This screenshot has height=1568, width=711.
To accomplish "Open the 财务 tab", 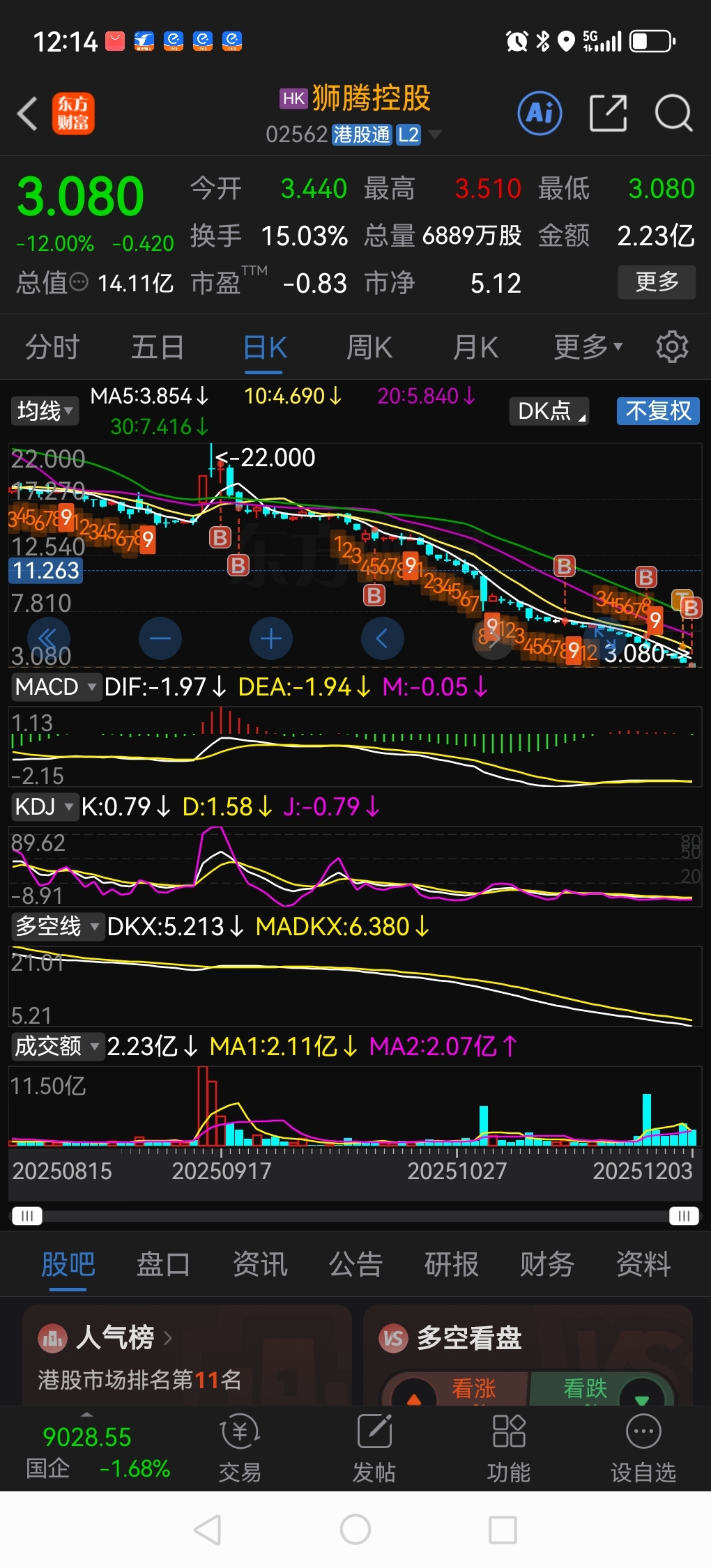I will coord(547,1263).
